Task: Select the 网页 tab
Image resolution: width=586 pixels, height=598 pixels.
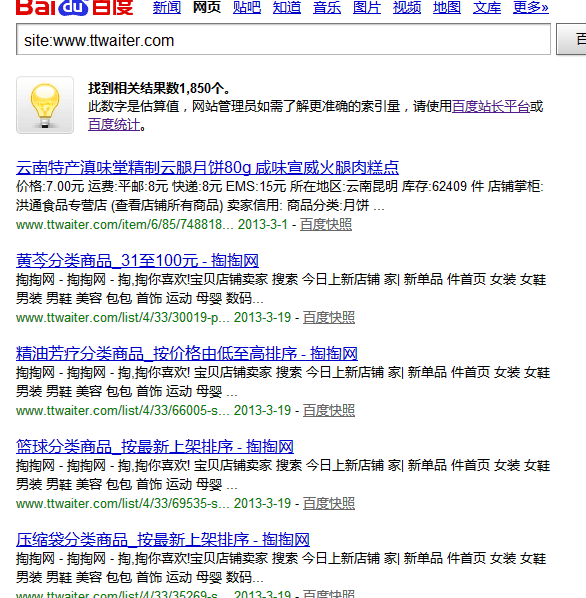Action: pyautogui.click(x=207, y=7)
